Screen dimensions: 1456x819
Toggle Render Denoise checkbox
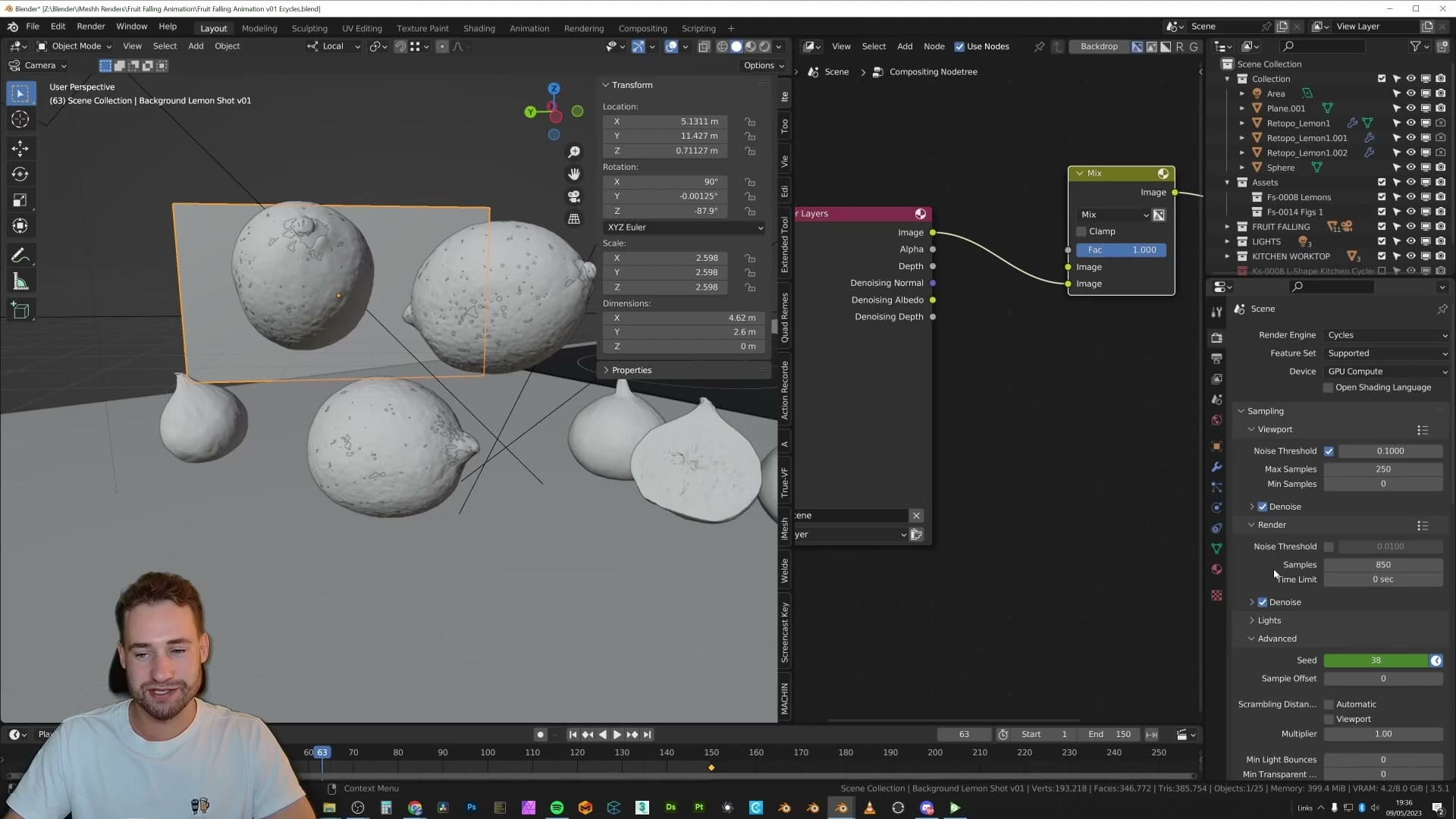[1263, 602]
